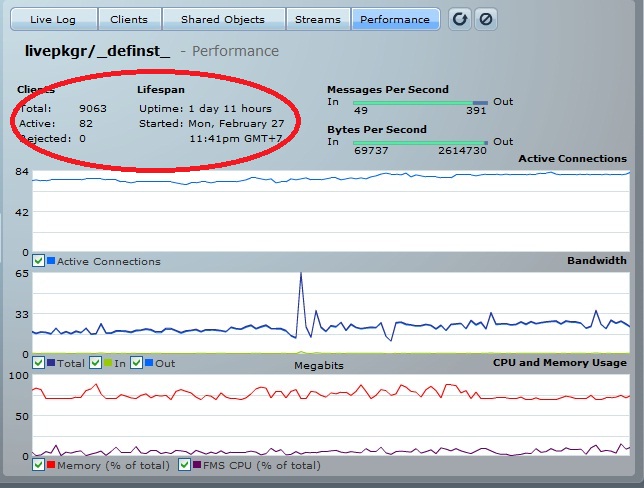Screen dimensions: 644x488
Task: Uncheck the Total bandwidth checkbox
Action: (x=38, y=363)
